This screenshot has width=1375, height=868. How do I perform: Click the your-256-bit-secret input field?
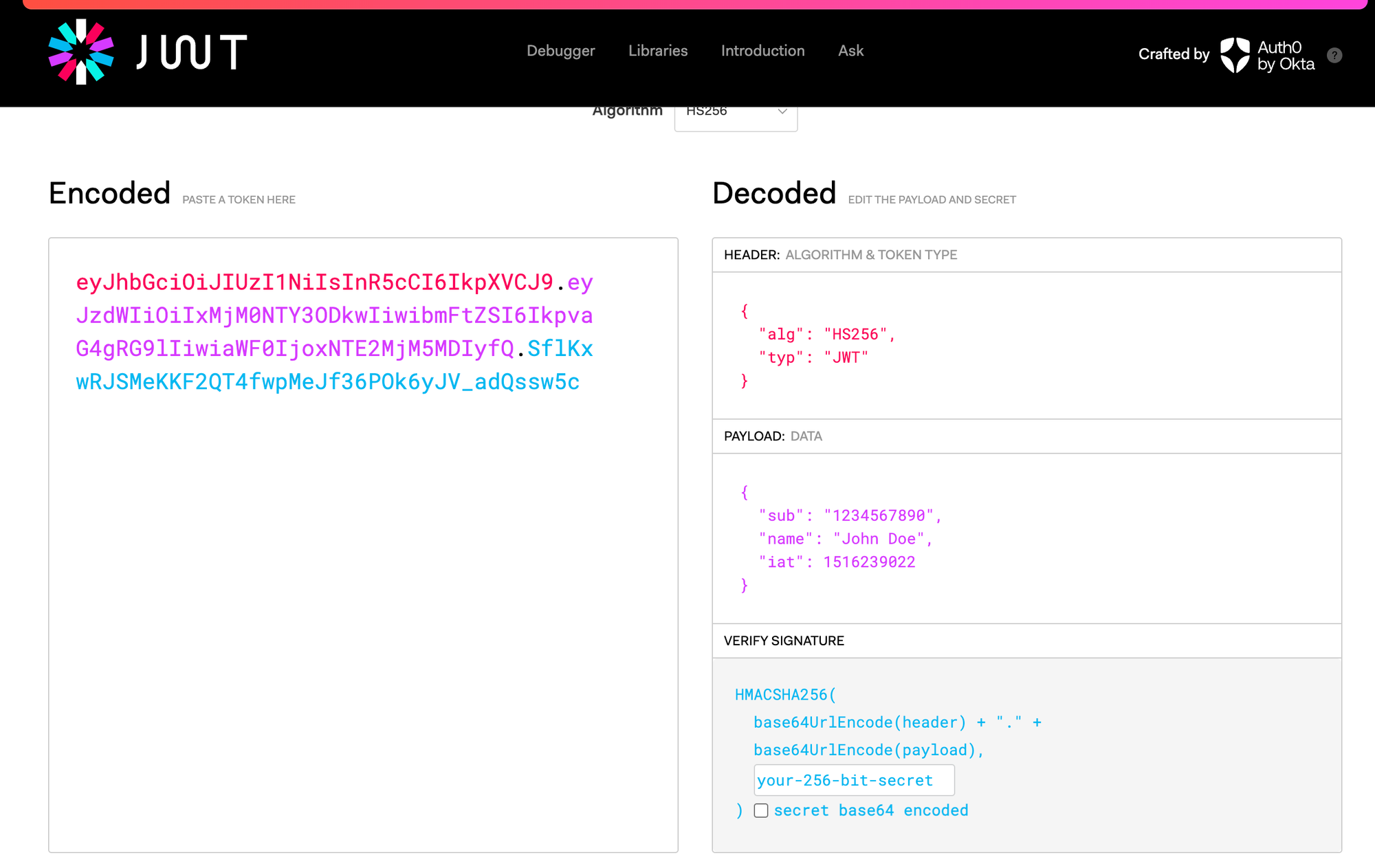853,780
